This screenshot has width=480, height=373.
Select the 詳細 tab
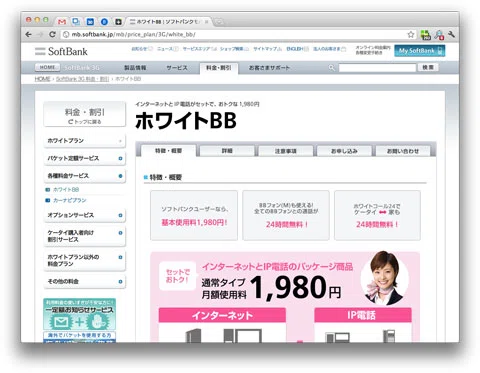[x=227, y=151]
